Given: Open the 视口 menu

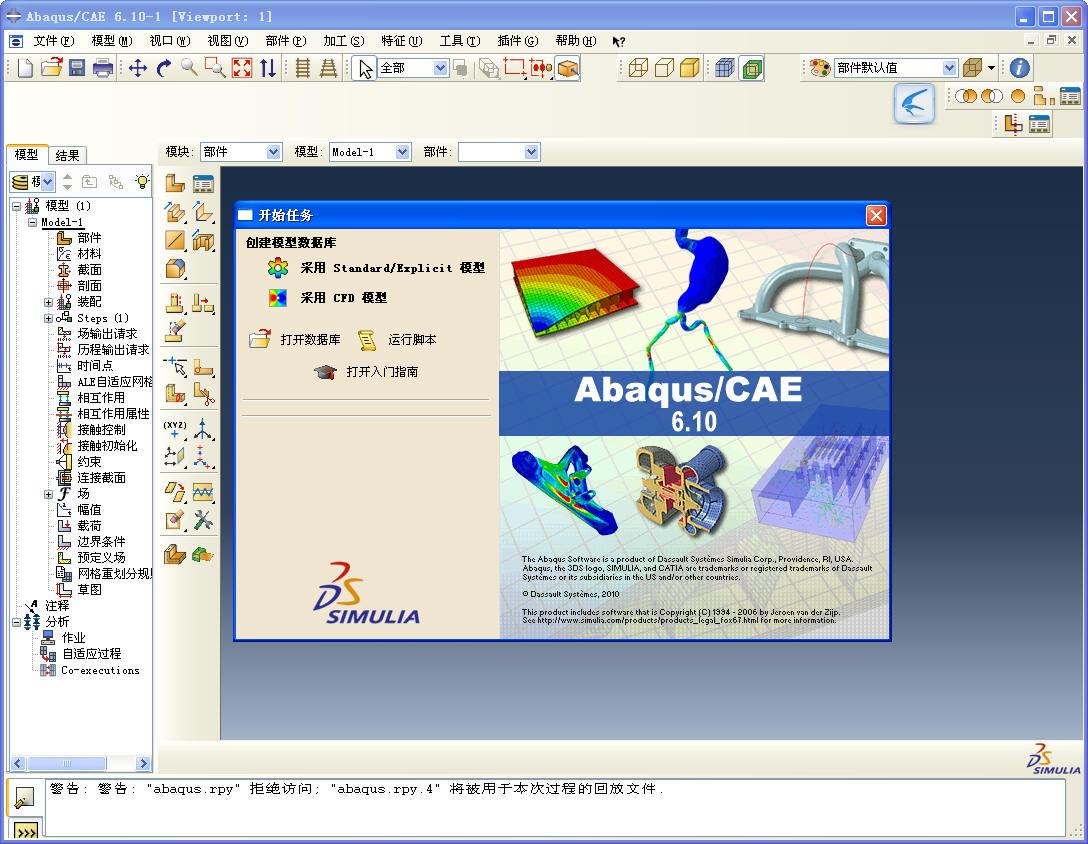Looking at the screenshot, I should (x=169, y=42).
